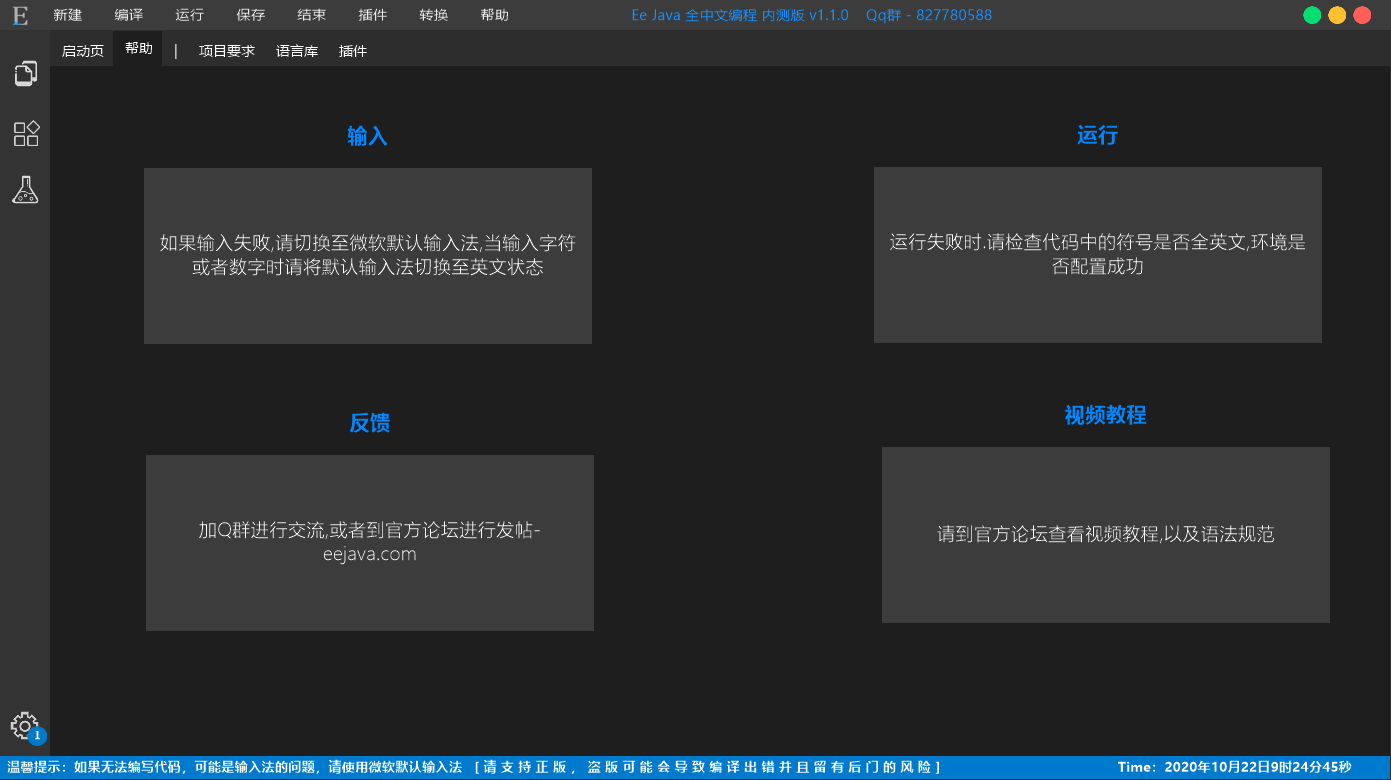Open the 保存 menu
This screenshot has height=780, width=1391.
tap(251, 15)
